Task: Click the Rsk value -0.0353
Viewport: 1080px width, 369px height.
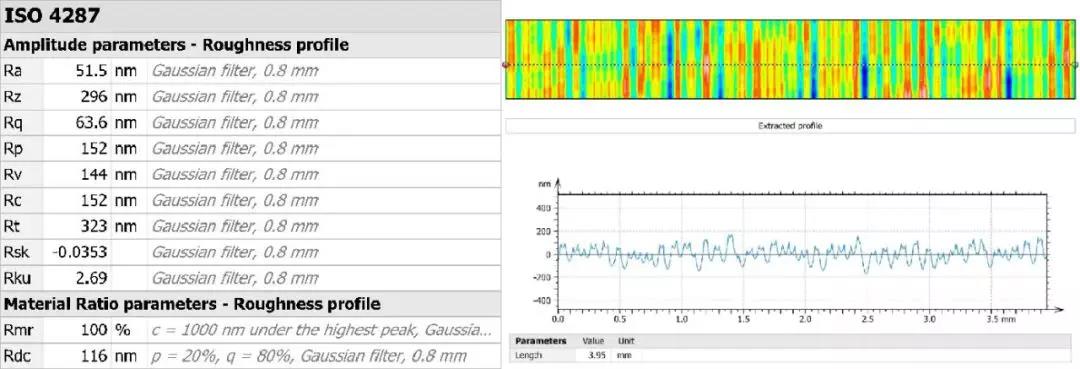Action: (x=80, y=252)
